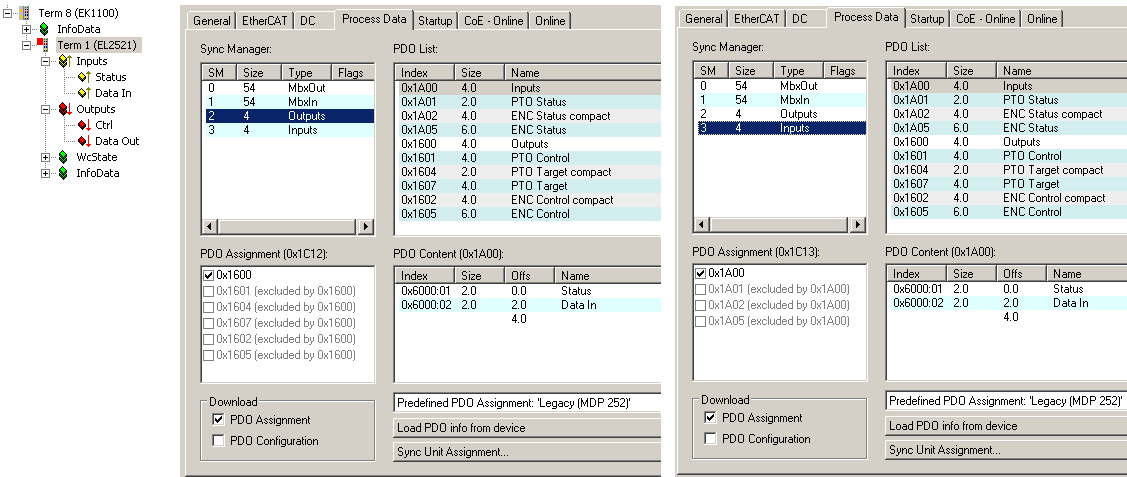Open Predefined PDO Assignment dropdown in left panel
The height and width of the screenshot is (477, 1127).
tap(527, 403)
